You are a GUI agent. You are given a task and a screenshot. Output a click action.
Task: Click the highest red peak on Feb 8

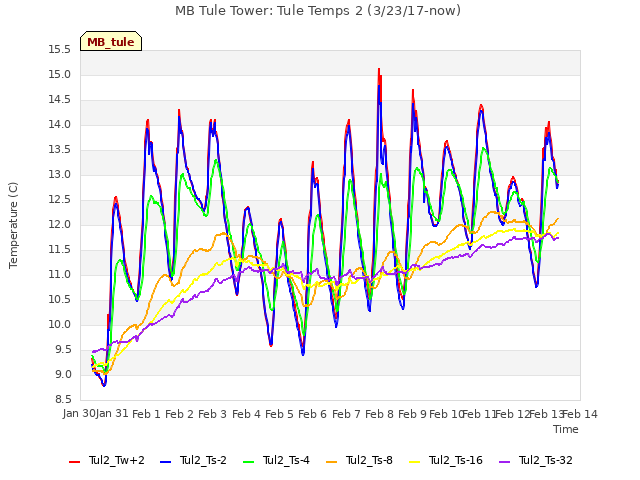pyautogui.click(x=379, y=69)
